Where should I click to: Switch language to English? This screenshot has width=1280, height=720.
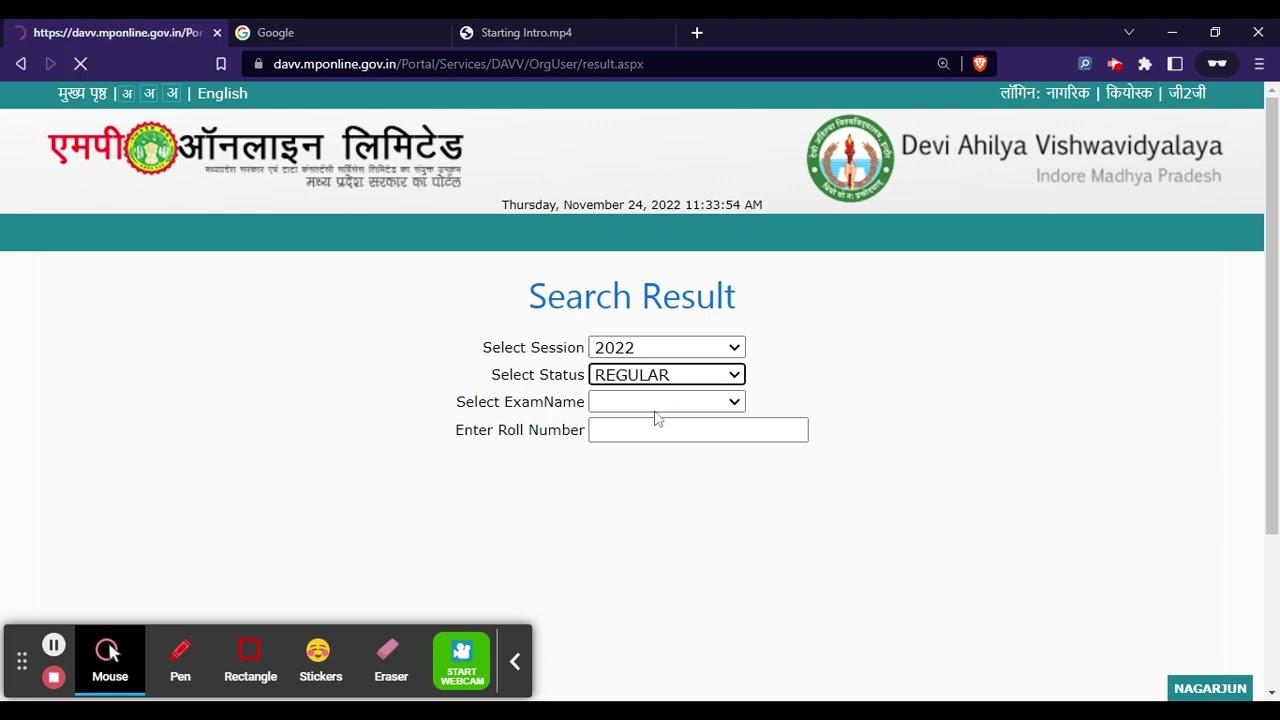tap(222, 93)
